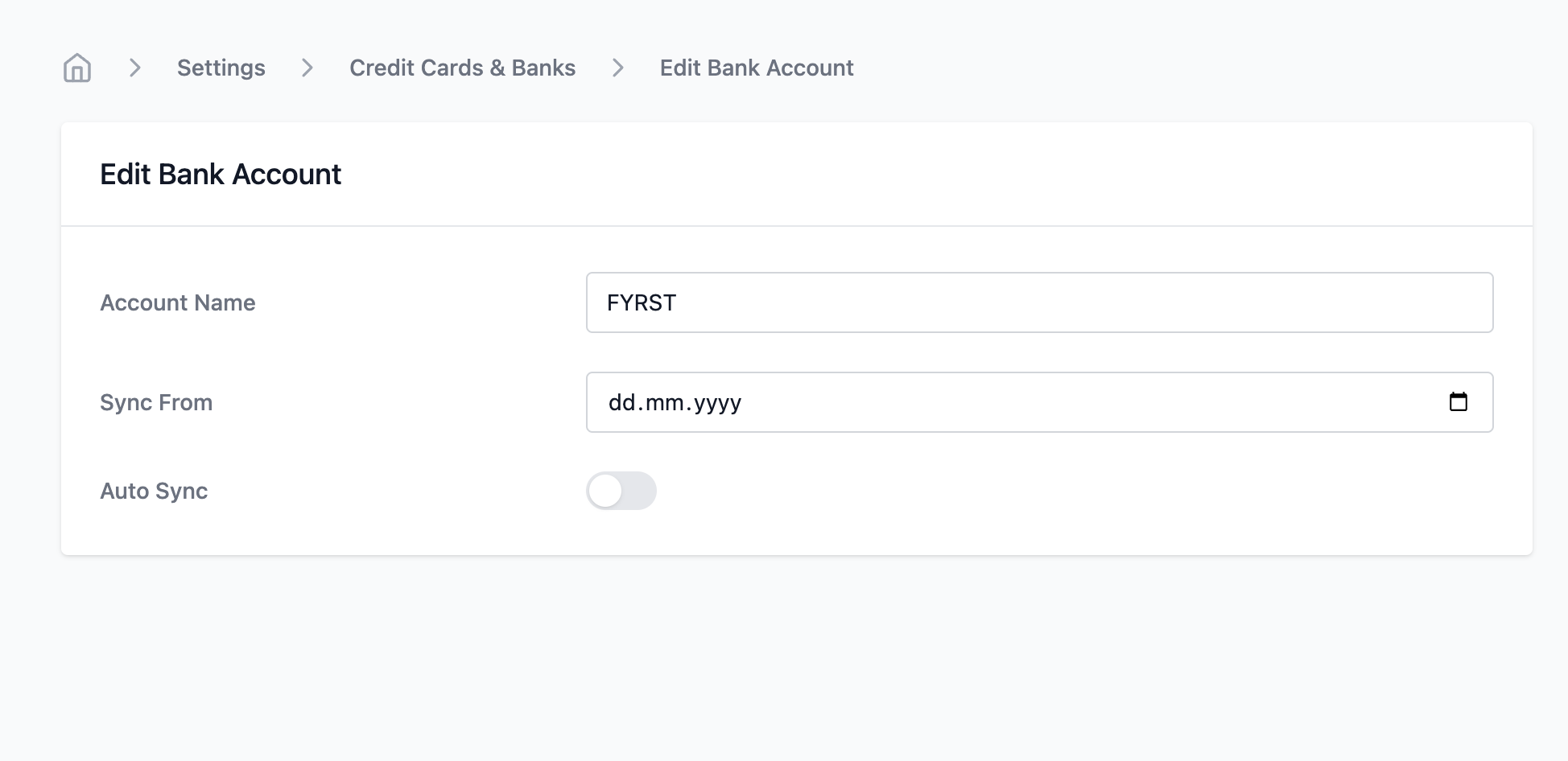Place cursor after FYRST text
1568x761 pixels.
(679, 302)
